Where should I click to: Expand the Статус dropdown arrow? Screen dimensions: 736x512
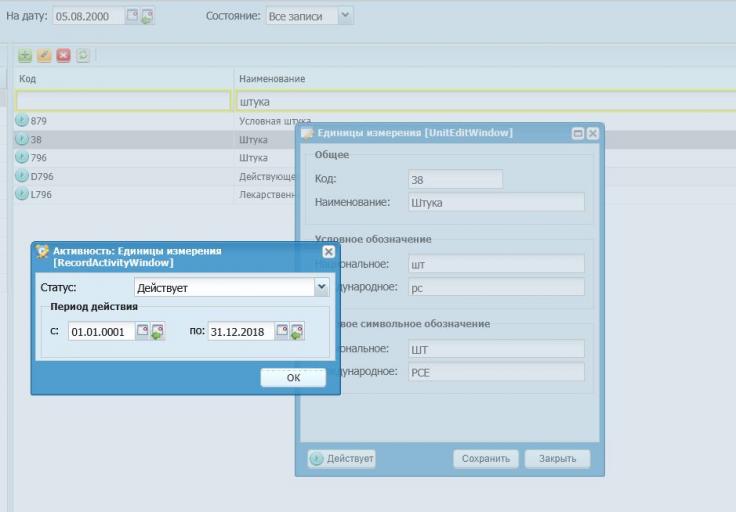click(322, 287)
